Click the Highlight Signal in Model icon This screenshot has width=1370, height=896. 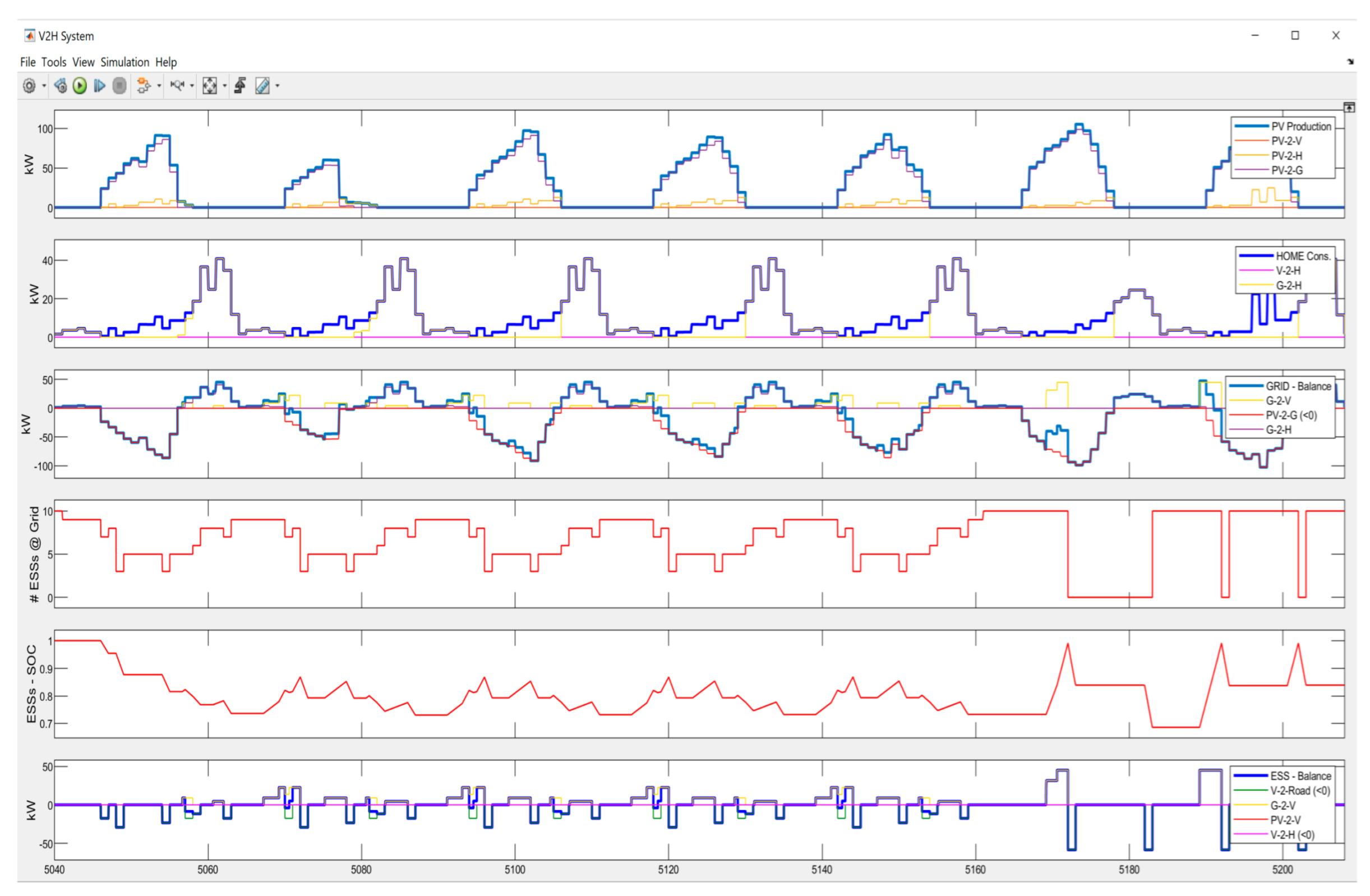click(144, 86)
